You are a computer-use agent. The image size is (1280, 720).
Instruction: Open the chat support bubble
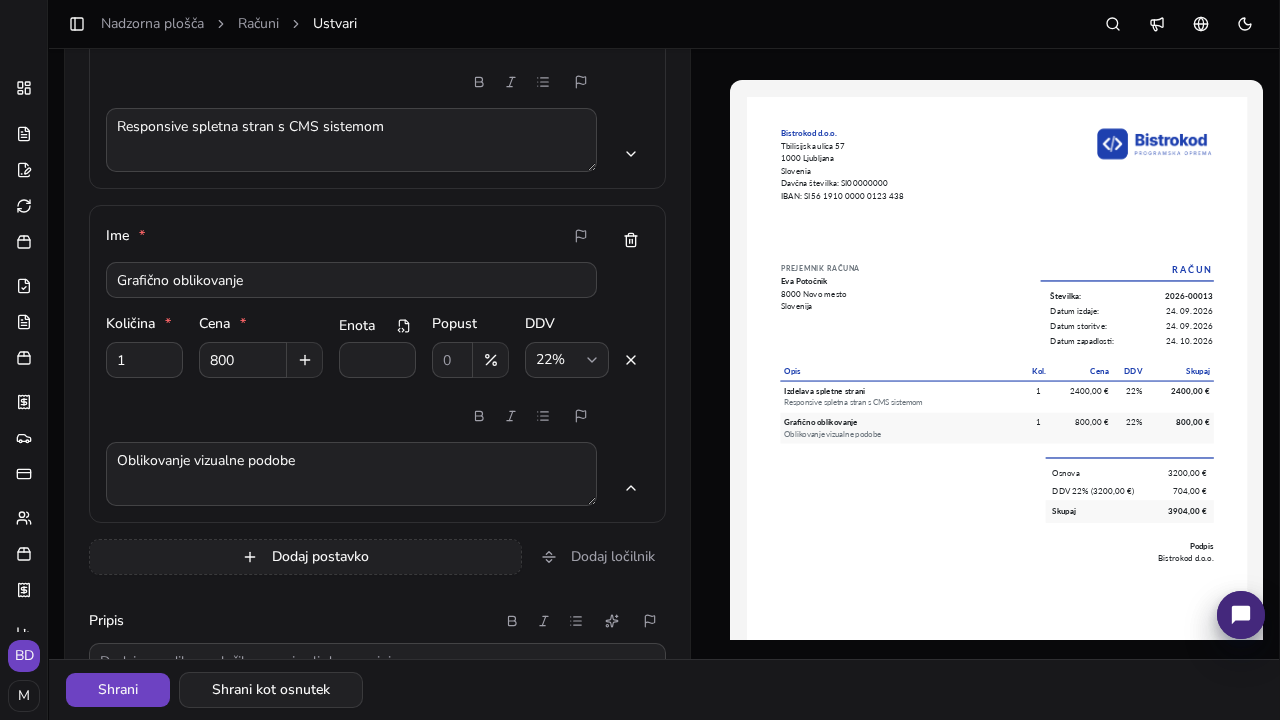1241,615
